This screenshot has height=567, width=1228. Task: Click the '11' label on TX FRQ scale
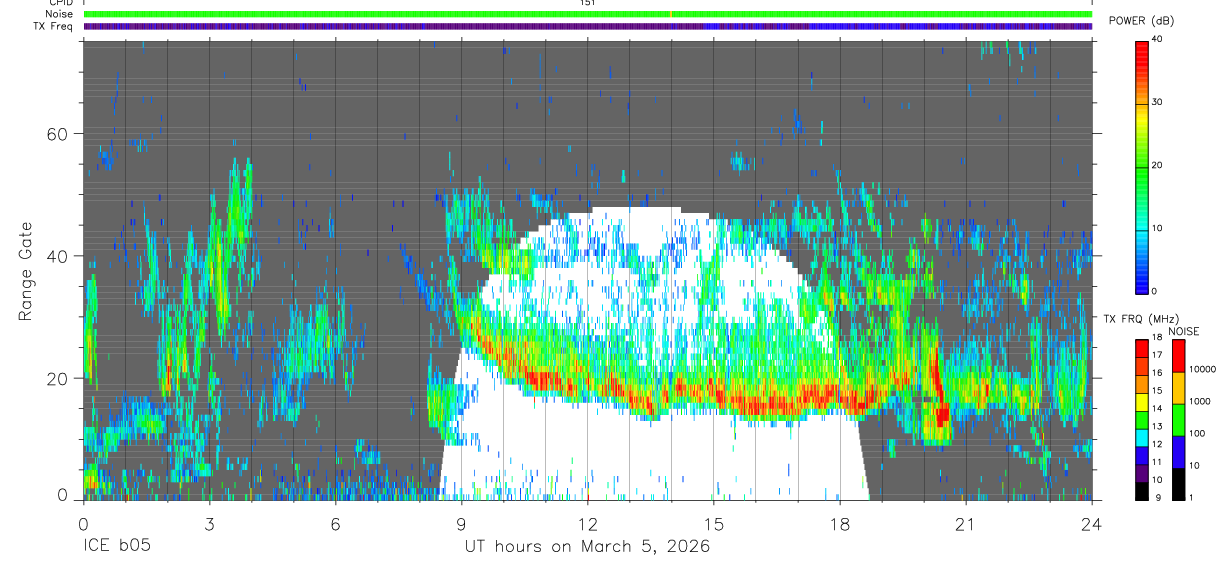click(1158, 463)
